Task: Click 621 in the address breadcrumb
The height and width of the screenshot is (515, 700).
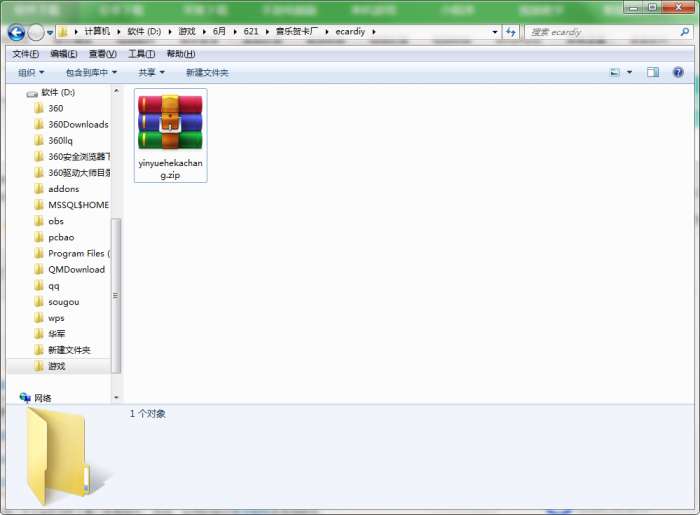Action: pyautogui.click(x=251, y=31)
